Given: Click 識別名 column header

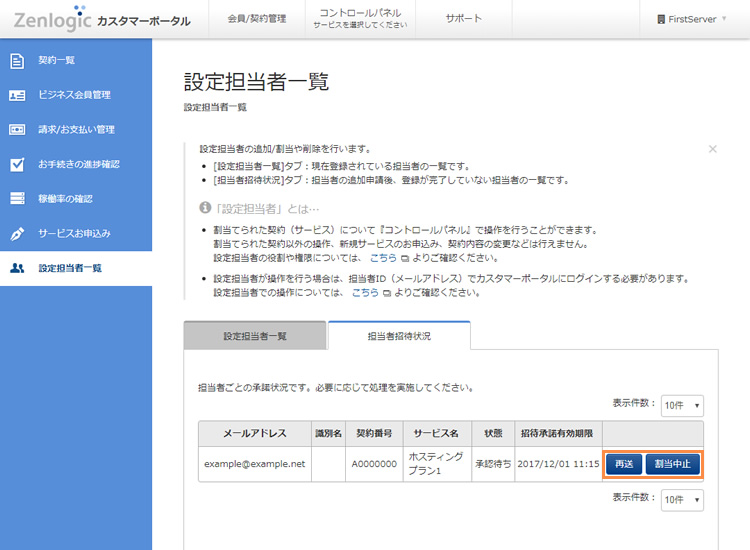Looking at the screenshot, I should tap(328, 433).
